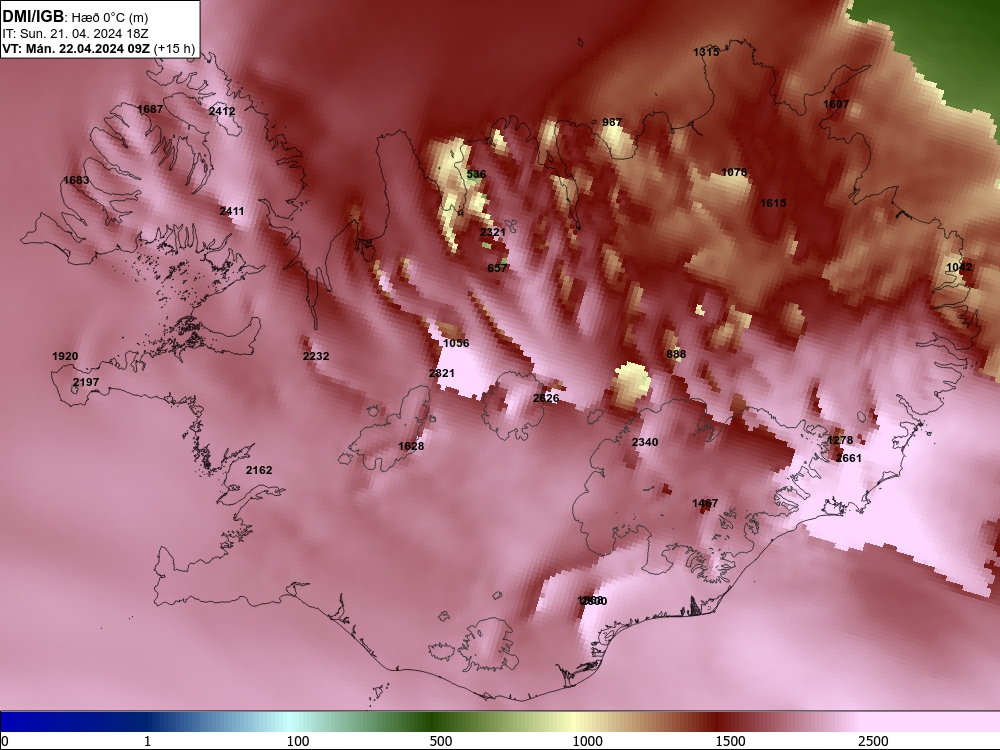Screen dimensions: 1000x750
Task: Click the 2321 height value on map
Action: pyautogui.click(x=492, y=232)
